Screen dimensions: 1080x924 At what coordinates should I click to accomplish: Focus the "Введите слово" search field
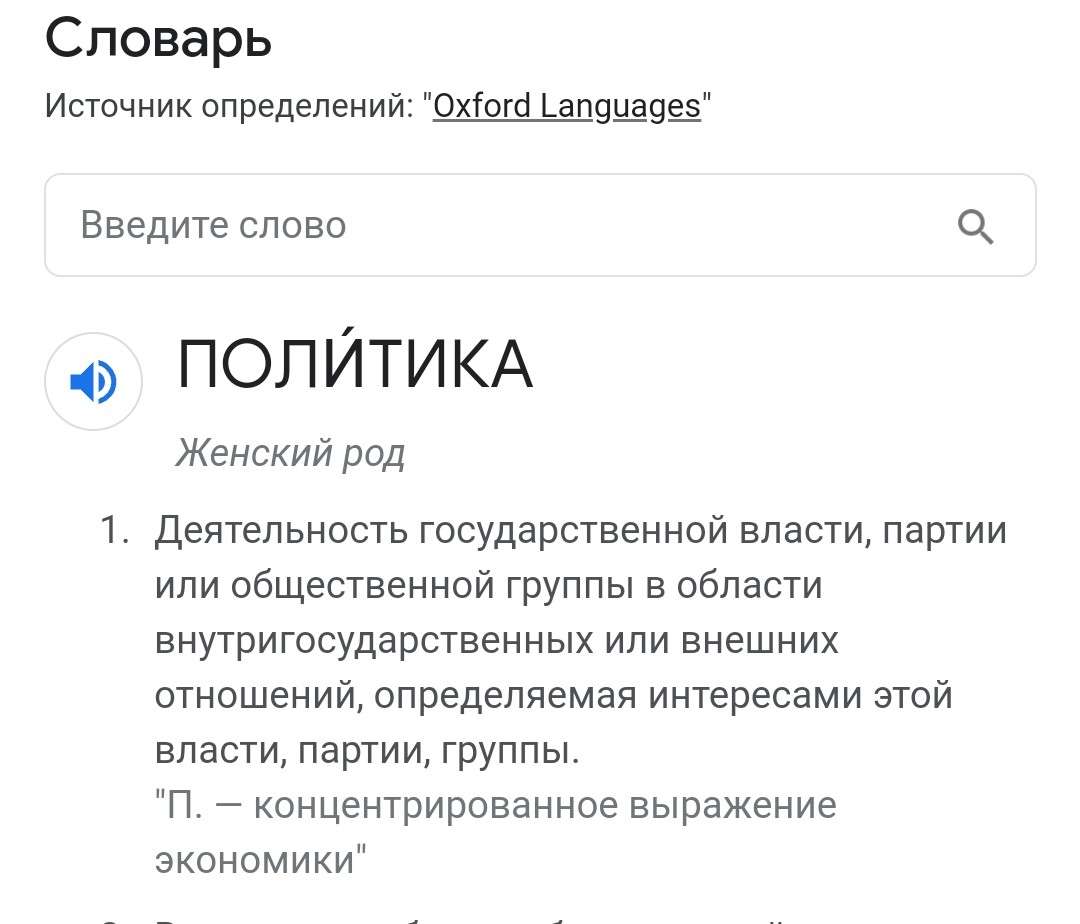pyautogui.click(x=500, y=225)
